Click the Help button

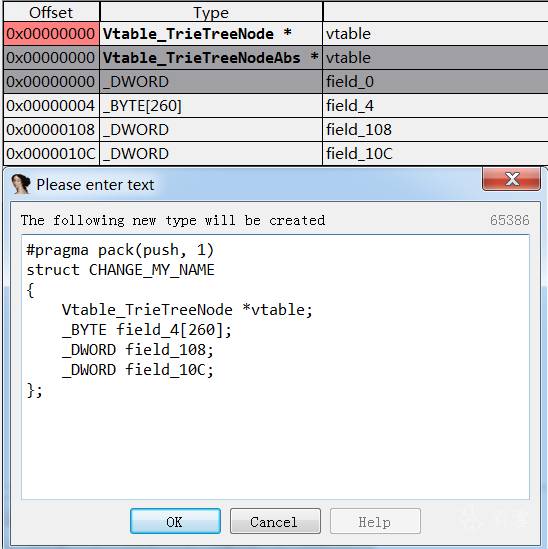pyautogui.click(x=375, y=521)
